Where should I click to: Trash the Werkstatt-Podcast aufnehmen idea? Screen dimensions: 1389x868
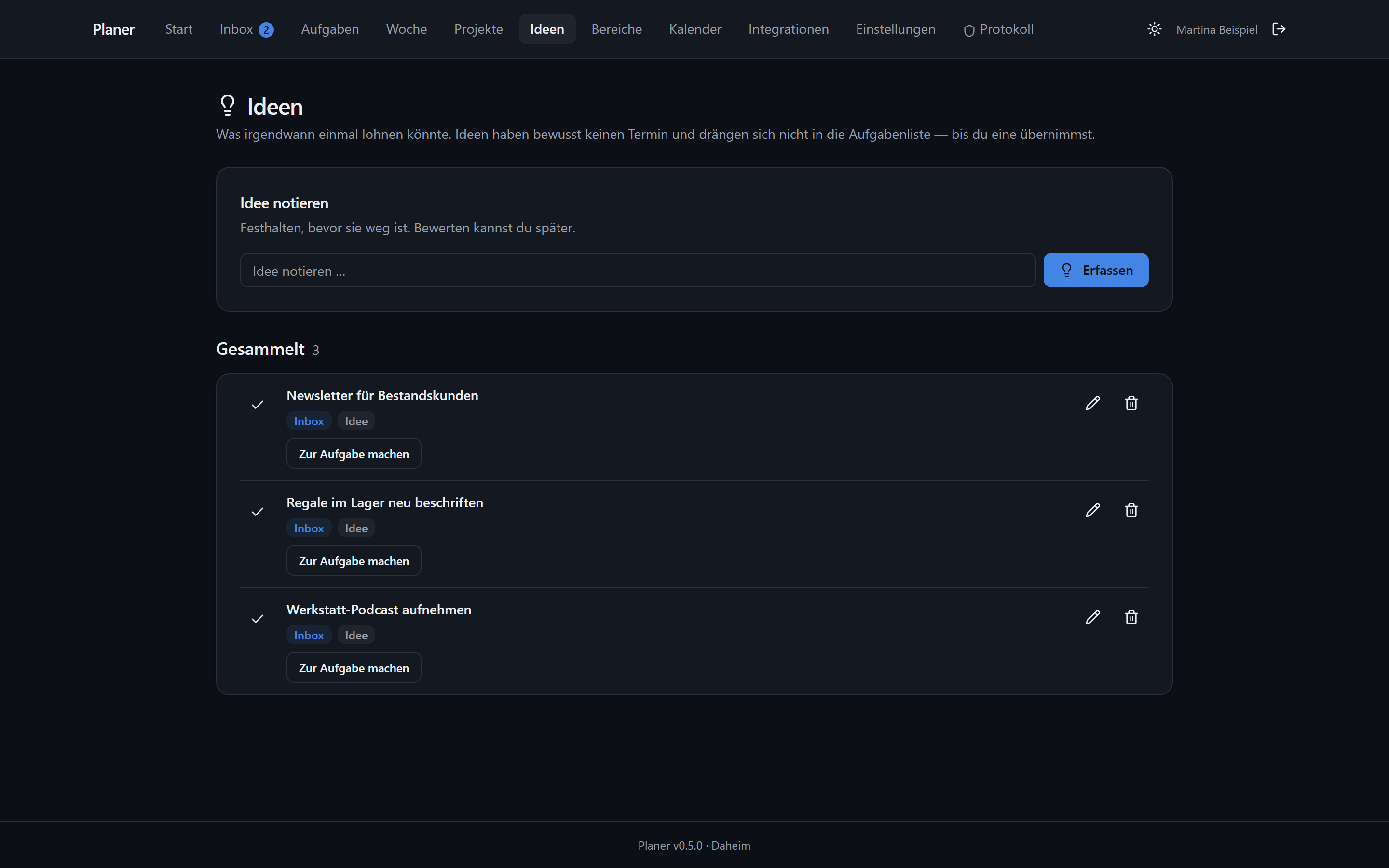click(1131, 617)
